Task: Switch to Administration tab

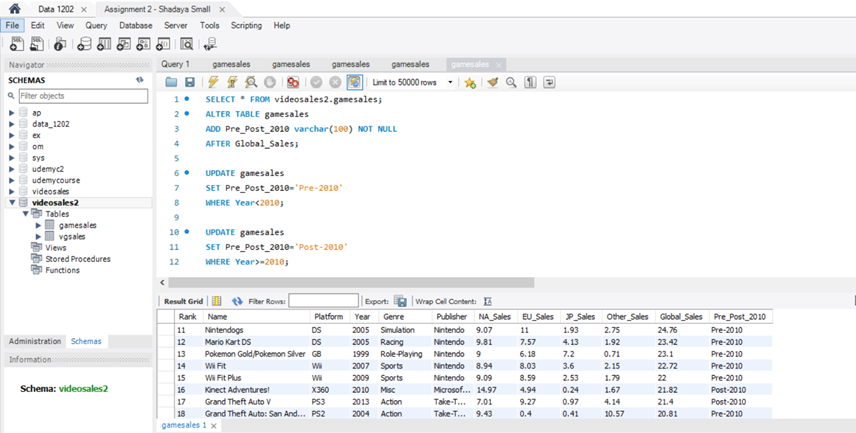Action: pos(35,341)
